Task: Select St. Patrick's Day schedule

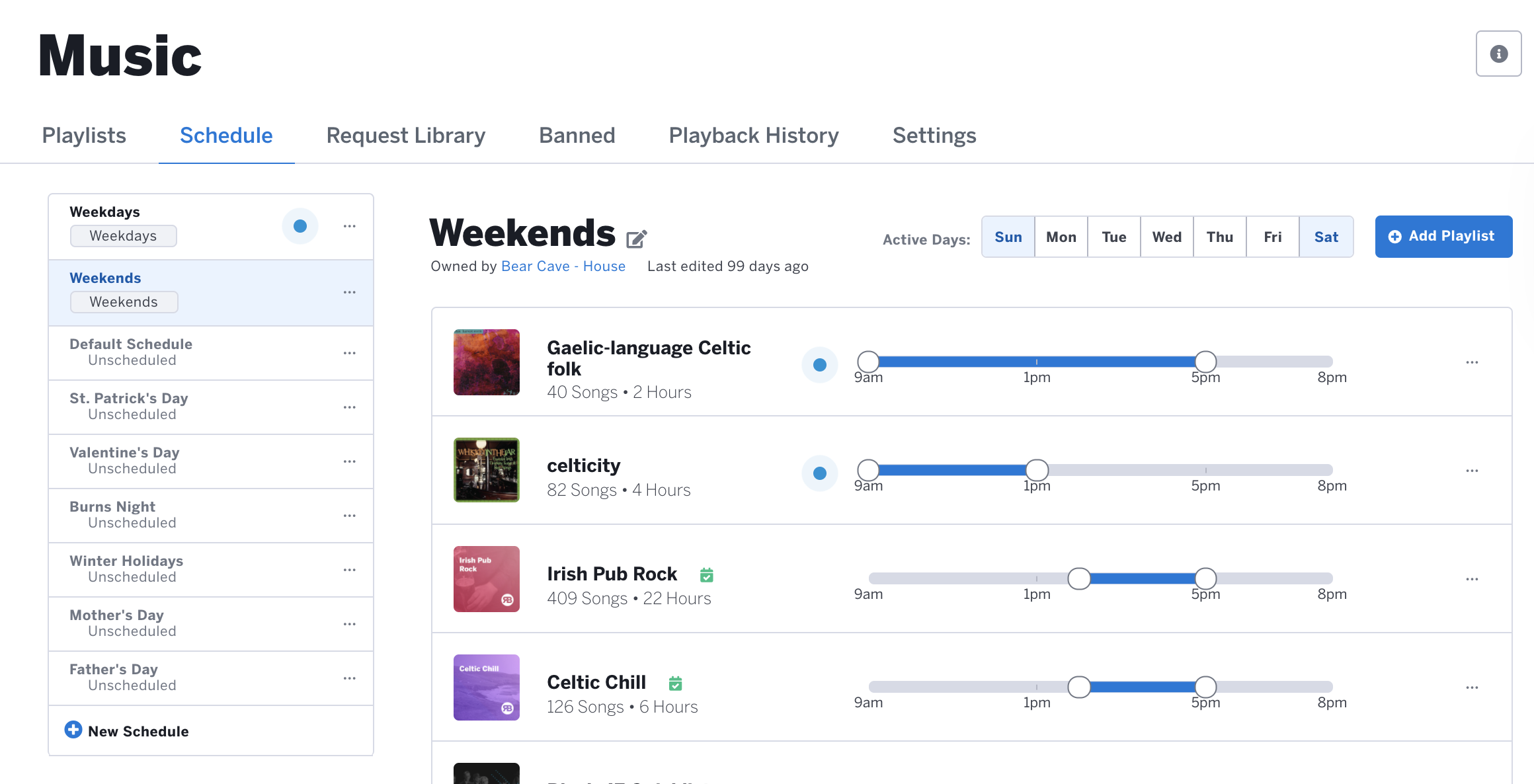Action: pos(211,407)
